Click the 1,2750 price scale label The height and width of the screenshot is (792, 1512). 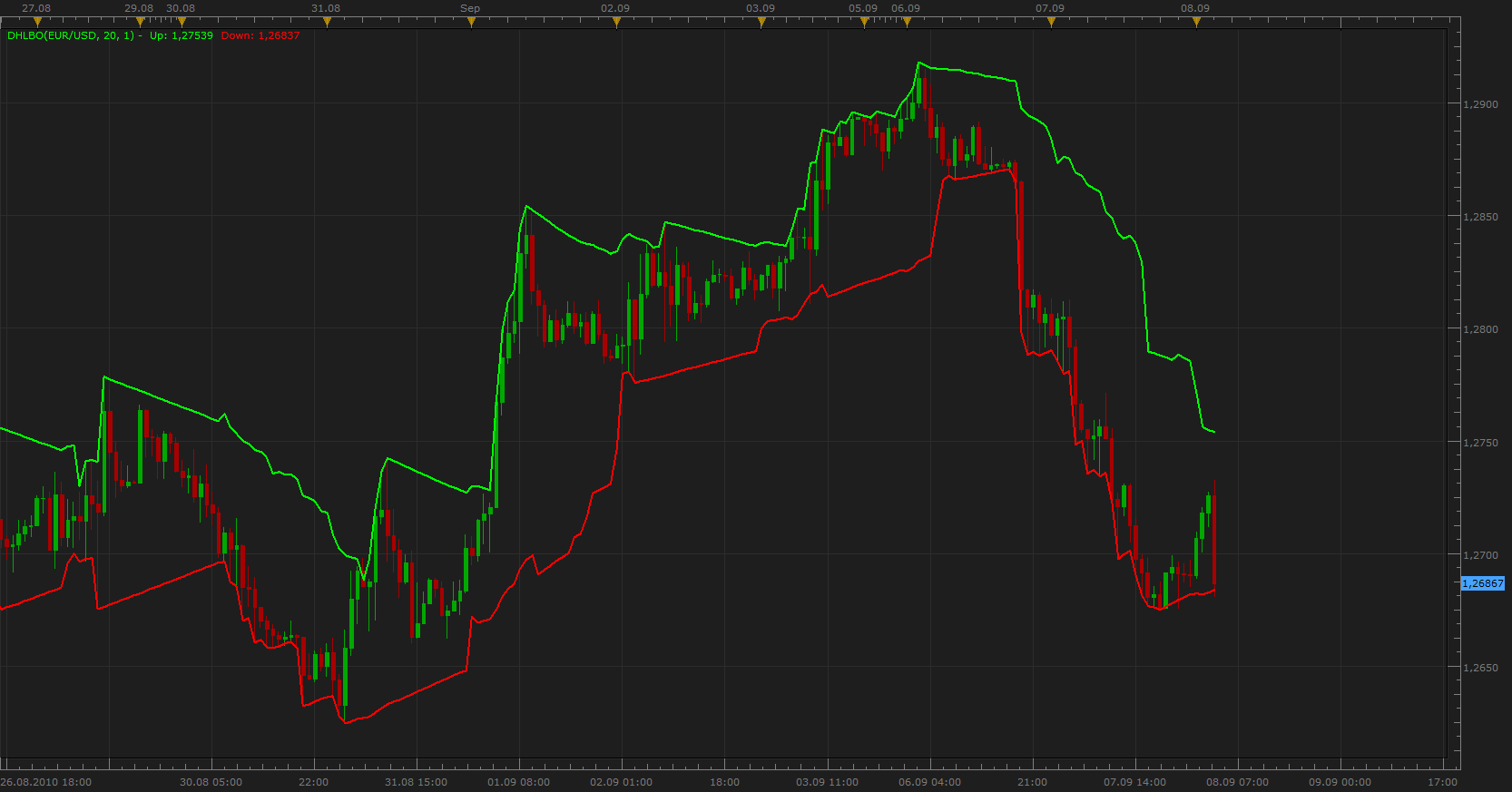click(x=1481, y=443)
